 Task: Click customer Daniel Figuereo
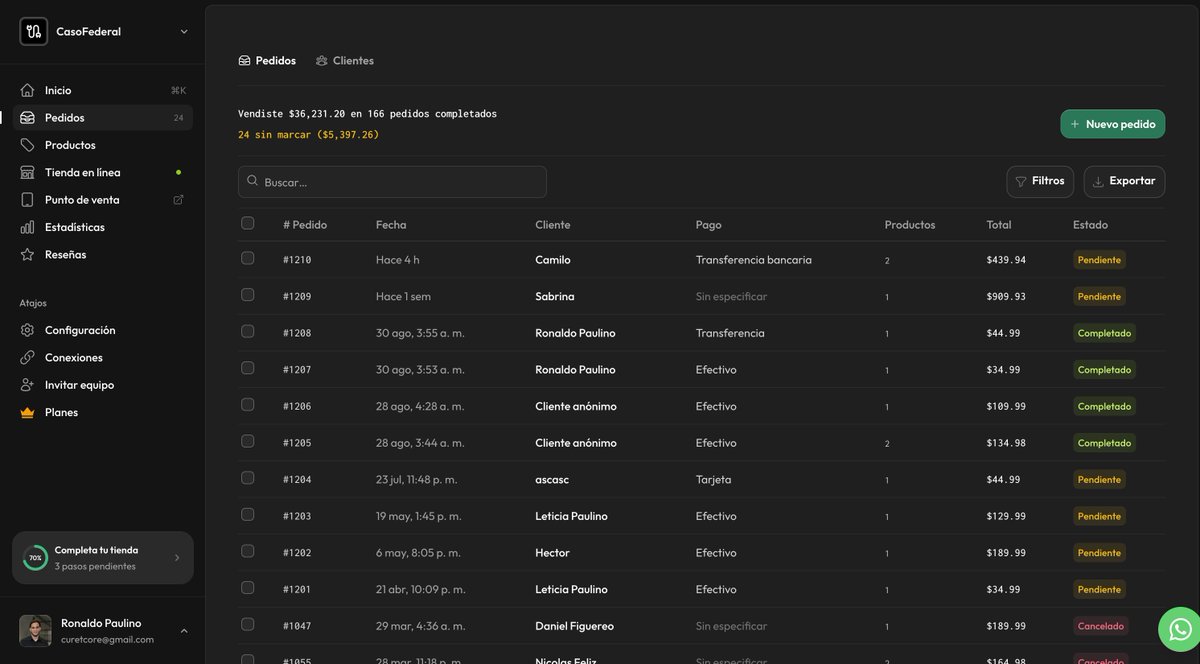(x=574, y=626)
